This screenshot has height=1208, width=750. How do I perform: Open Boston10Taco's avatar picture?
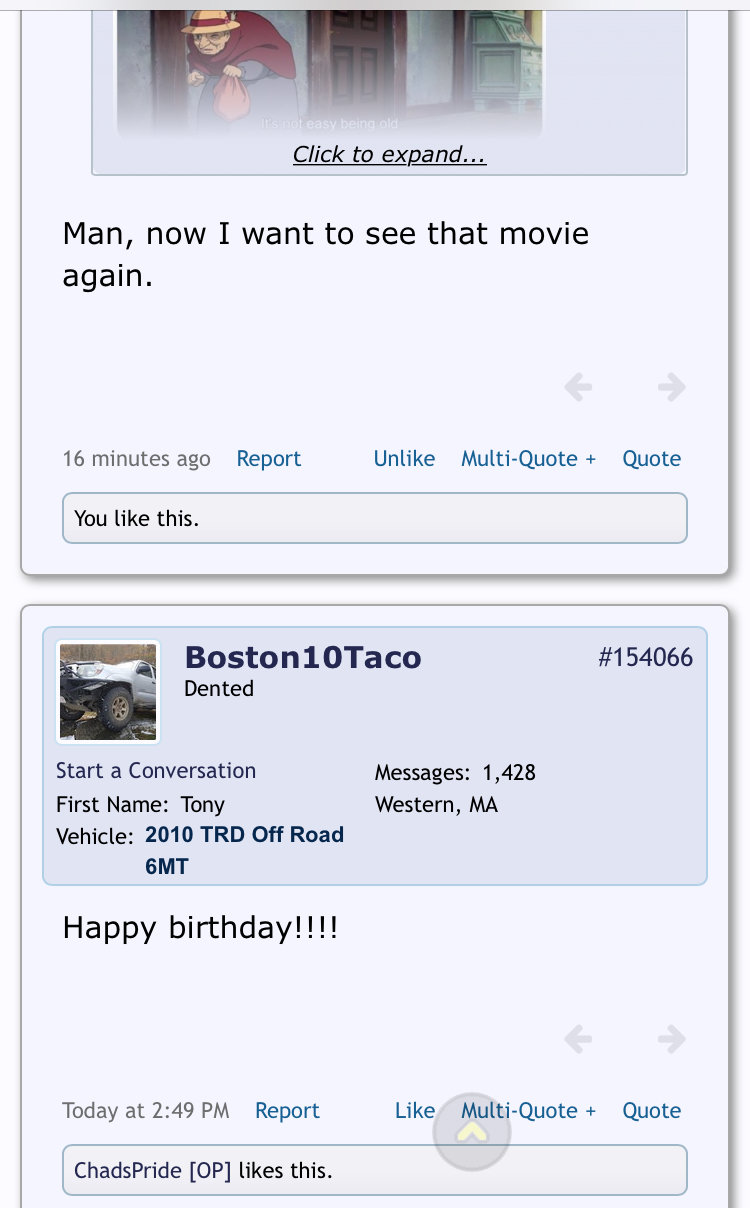point(108,692)
